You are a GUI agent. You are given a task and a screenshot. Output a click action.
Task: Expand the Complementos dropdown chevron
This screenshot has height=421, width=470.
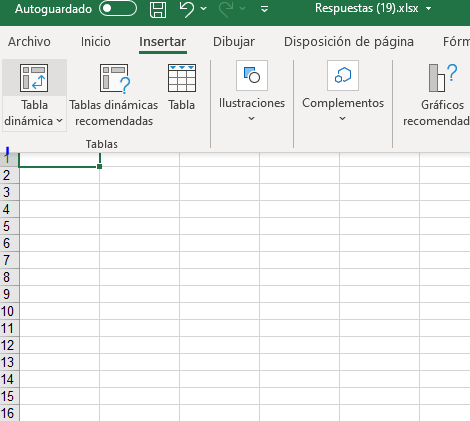(342, 118)
